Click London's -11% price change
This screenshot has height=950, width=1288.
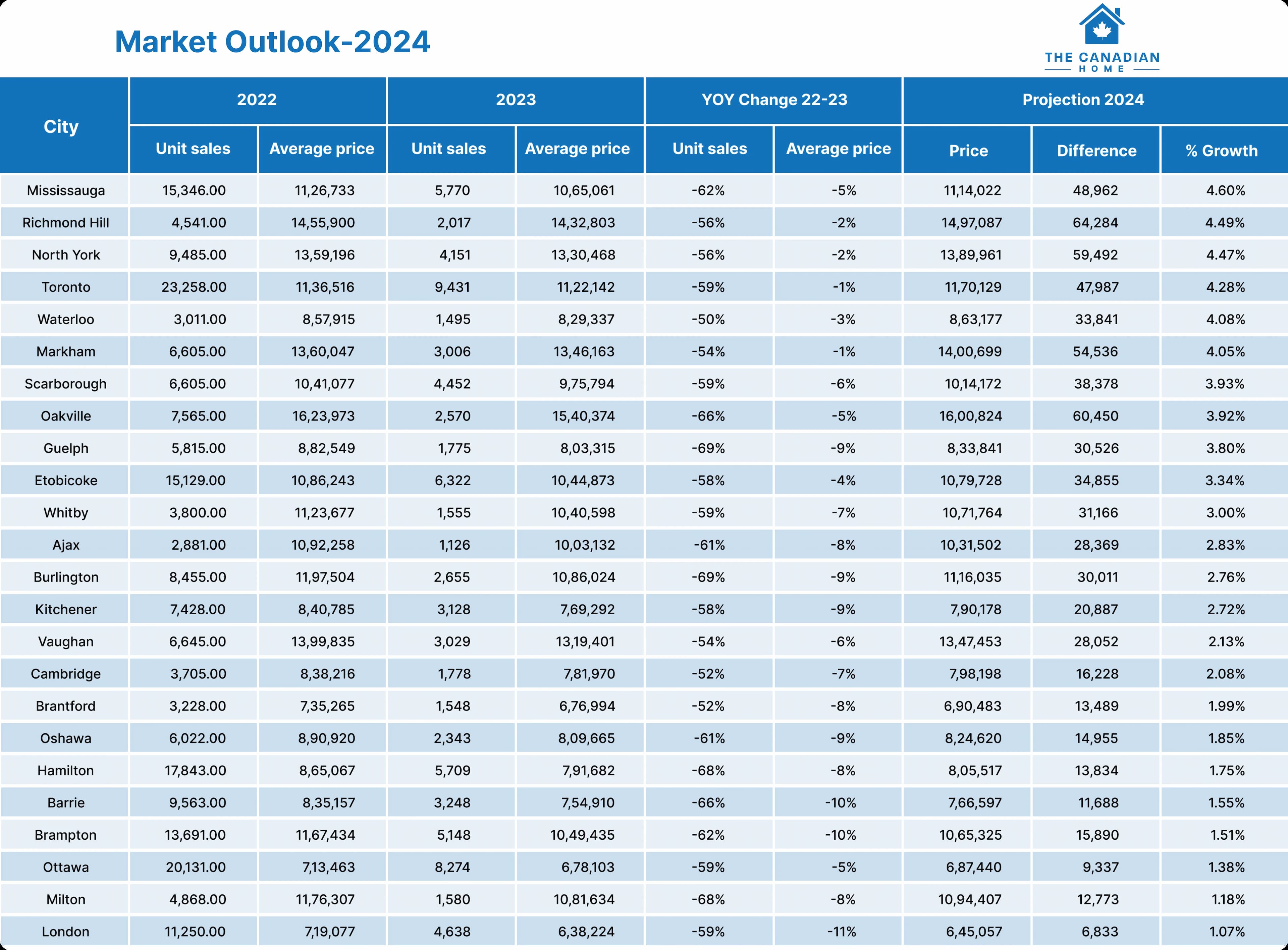click(842, 931)
